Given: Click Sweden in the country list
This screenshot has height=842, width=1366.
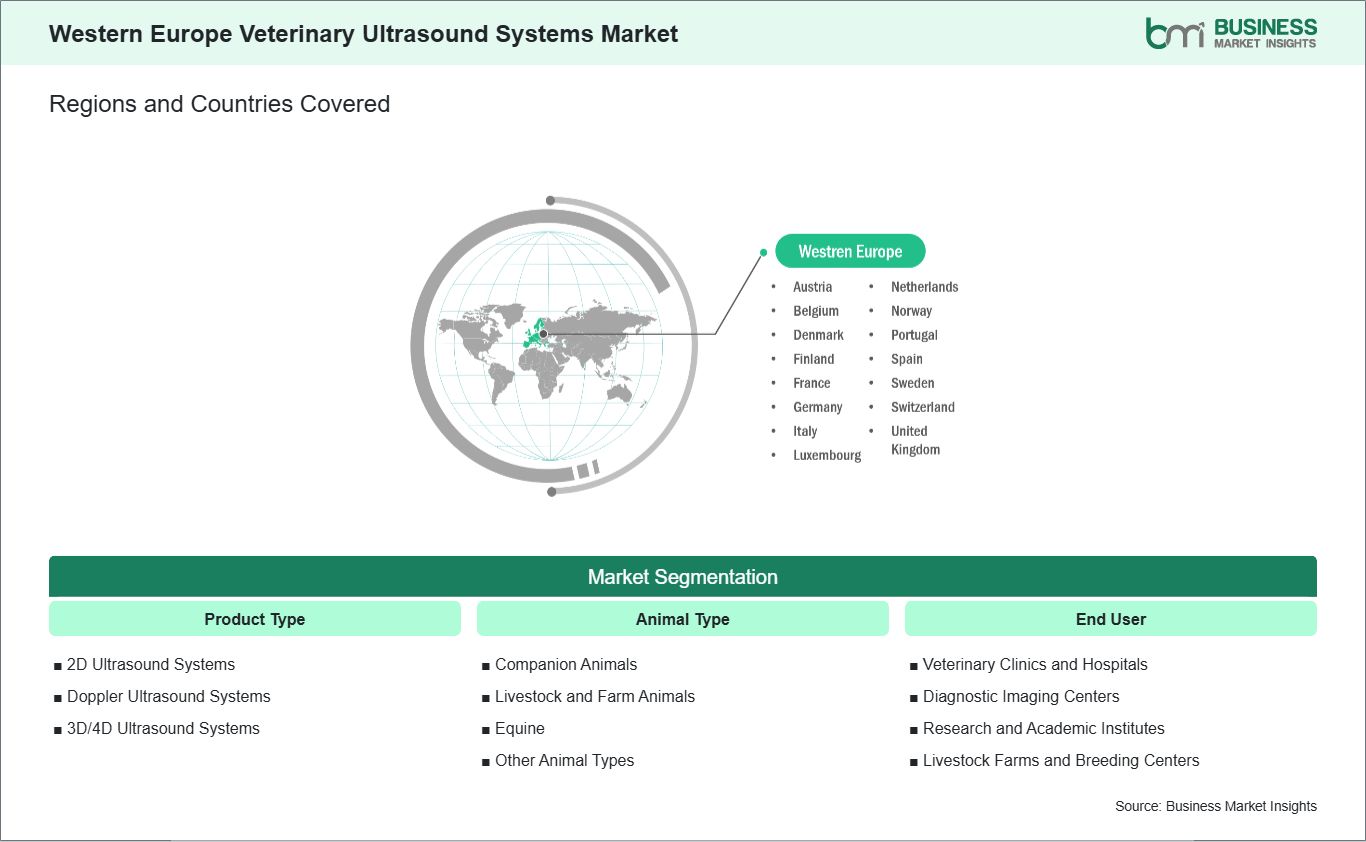Looking at the screenshot, I should tap(912, 383).
